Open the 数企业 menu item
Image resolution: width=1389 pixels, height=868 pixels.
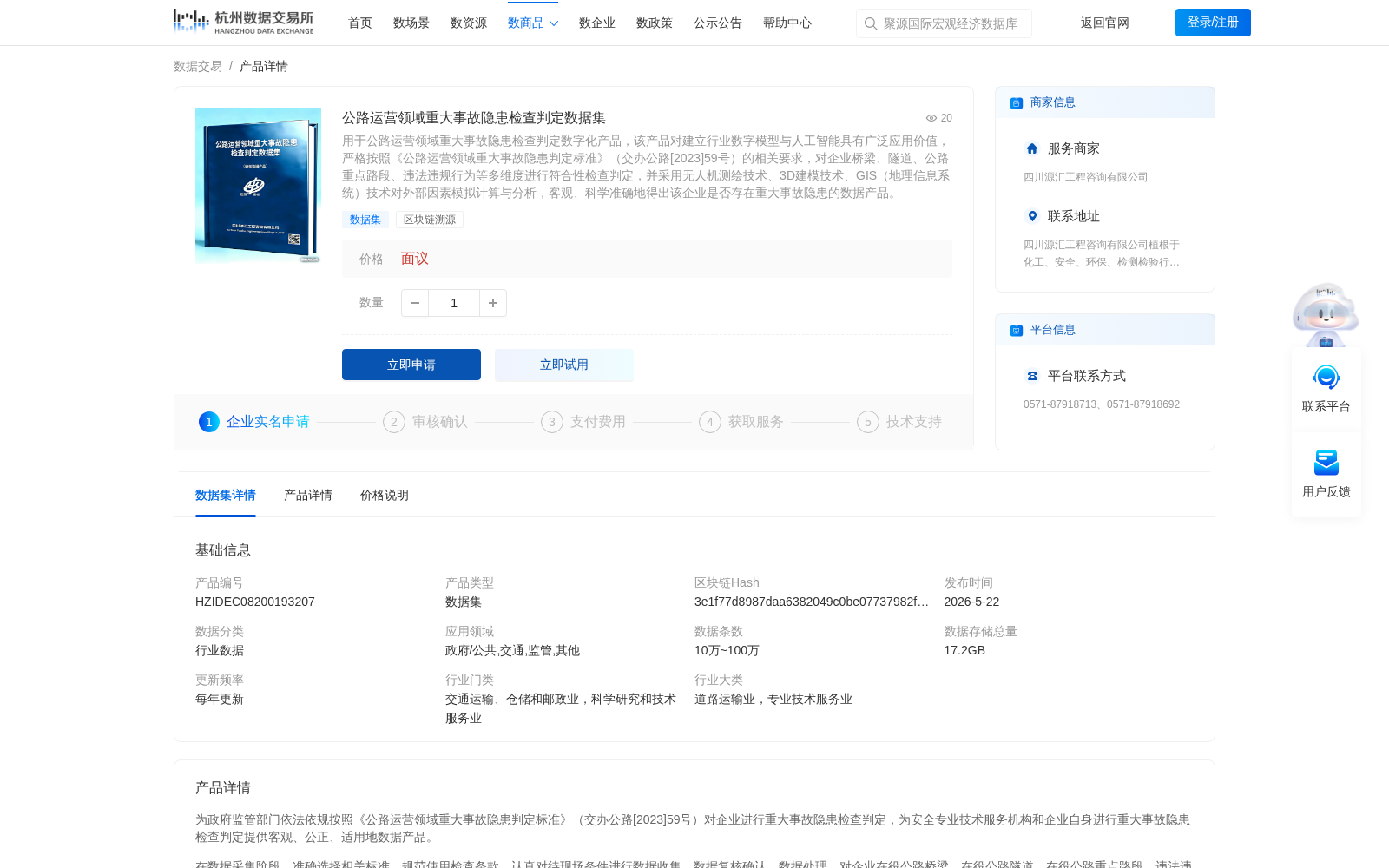[597, 23]
